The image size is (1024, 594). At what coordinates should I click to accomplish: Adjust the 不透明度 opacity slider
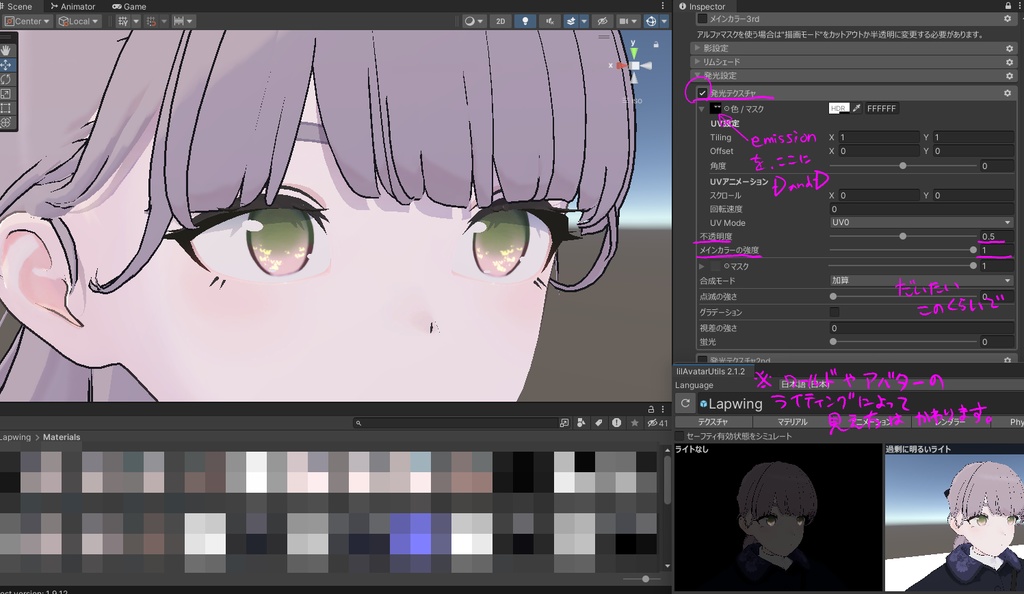click(x=903, y=236)
